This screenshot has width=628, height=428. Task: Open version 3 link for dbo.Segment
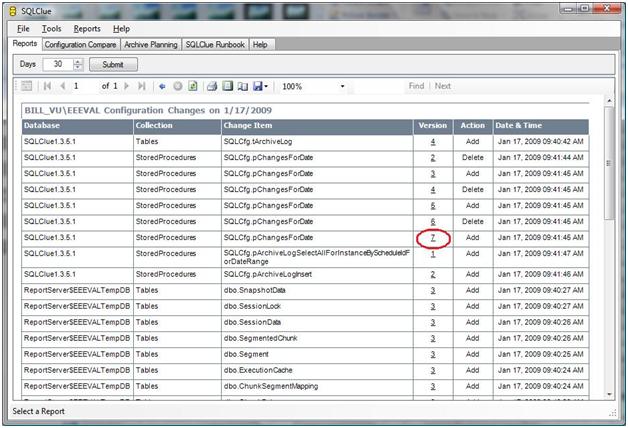pos(433,355)
